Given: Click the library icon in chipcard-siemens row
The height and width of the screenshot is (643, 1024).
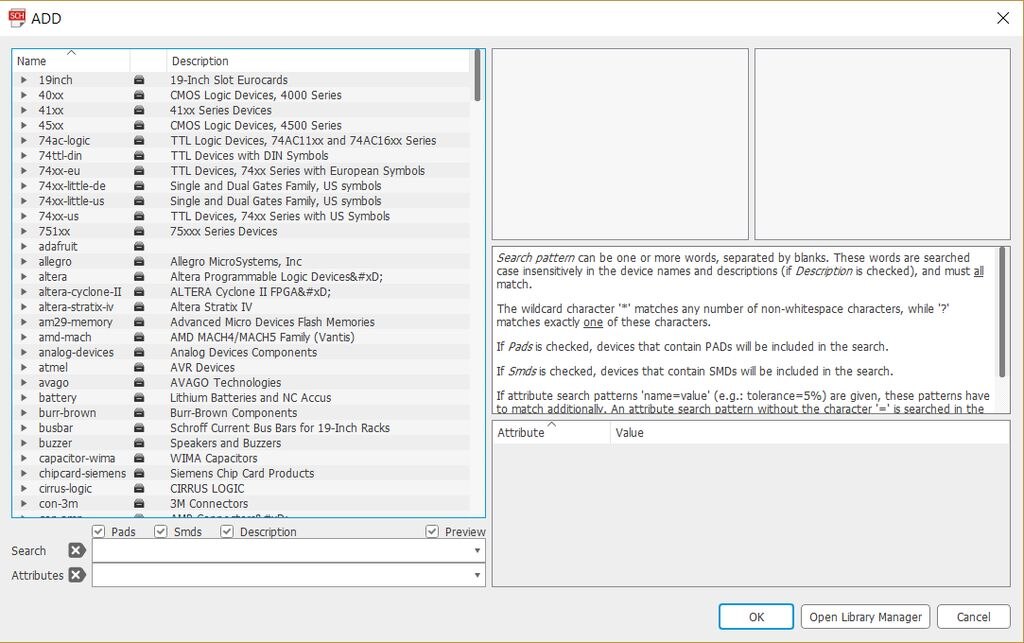Looking at the screenshot, I should point(138,473).
